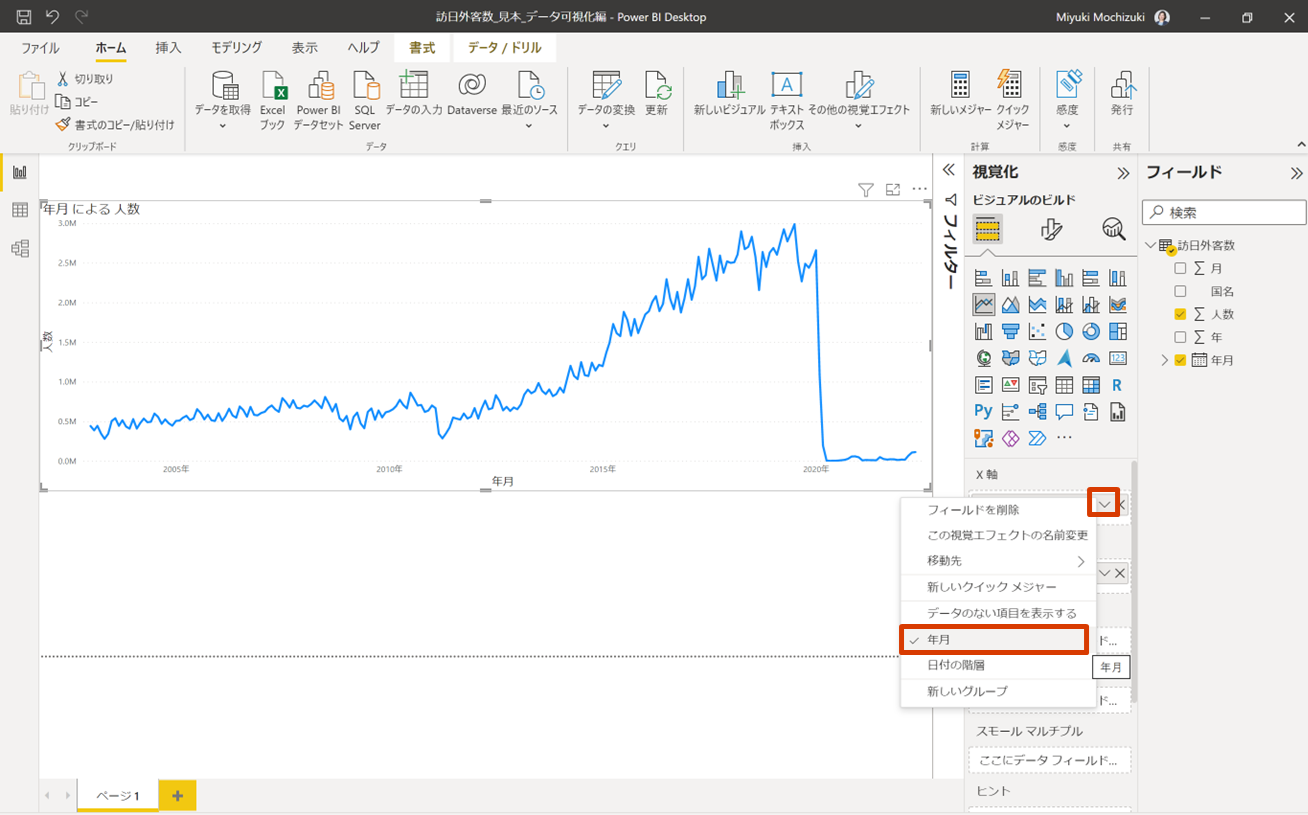The width and height of the screenshot is (1308, 815).
Task: Check the 国名 field checkbox
Action: [x=1180, y=291]
